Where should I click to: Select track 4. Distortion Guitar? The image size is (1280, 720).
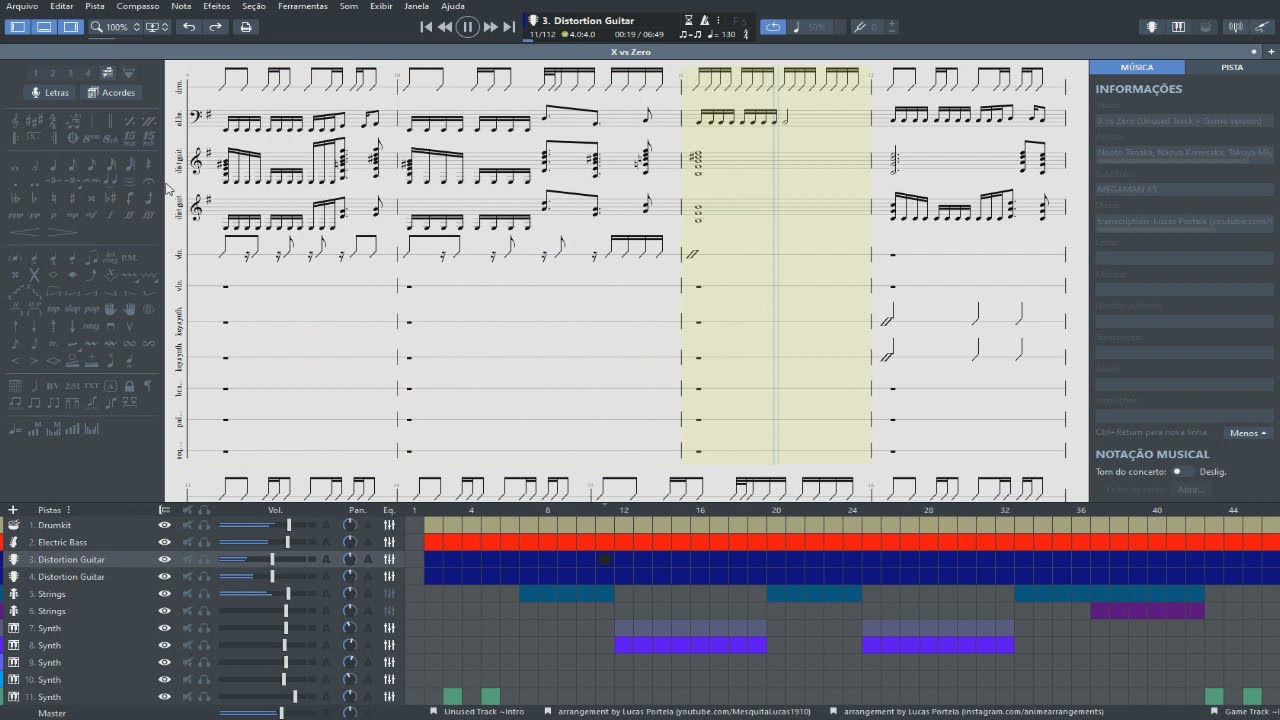pyautogui.click(x=71, y=577)
